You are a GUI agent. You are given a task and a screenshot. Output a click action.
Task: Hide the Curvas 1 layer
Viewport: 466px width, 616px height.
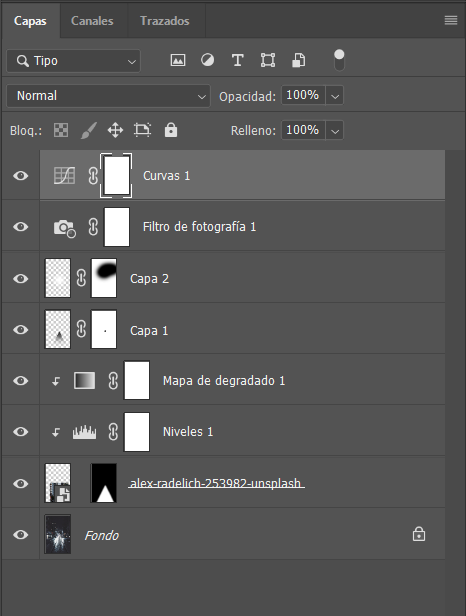(x=20, y=176)
